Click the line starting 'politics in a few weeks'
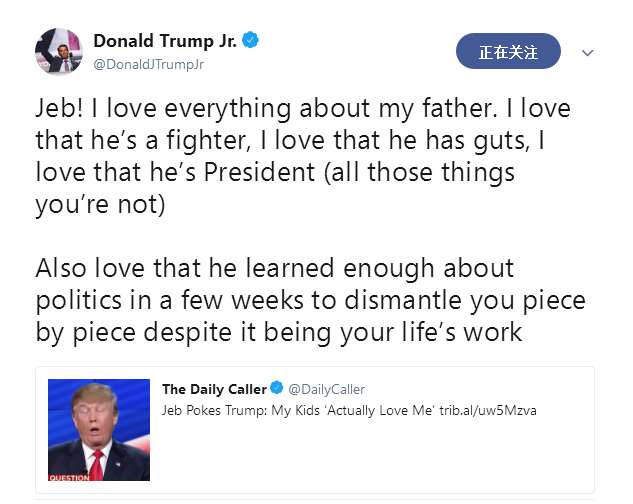This screenshot has width=633, height=504. click(x=310, y=300)
